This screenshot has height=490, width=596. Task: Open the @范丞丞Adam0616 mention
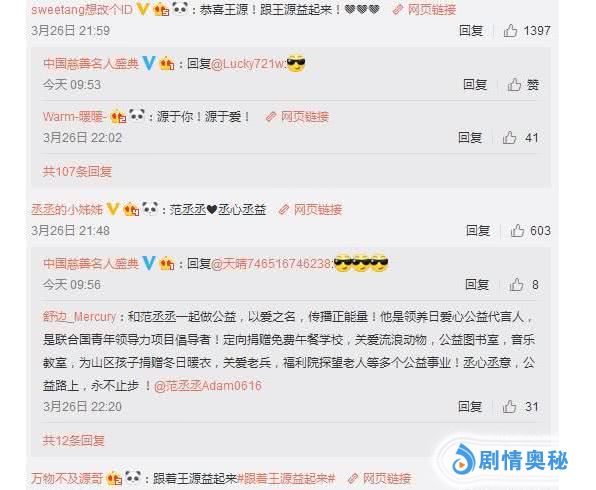tap(208, 386)
